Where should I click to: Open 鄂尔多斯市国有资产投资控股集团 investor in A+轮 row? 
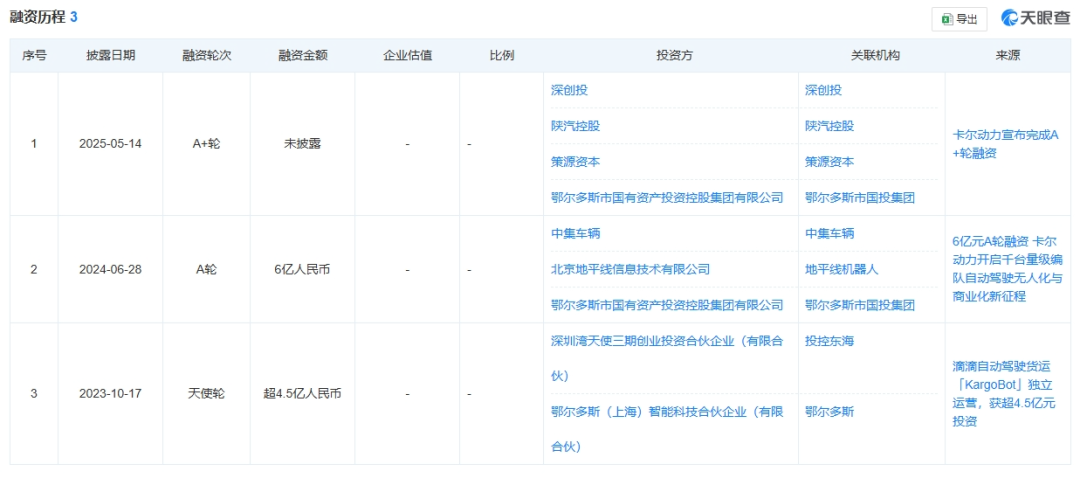point(667,198)
